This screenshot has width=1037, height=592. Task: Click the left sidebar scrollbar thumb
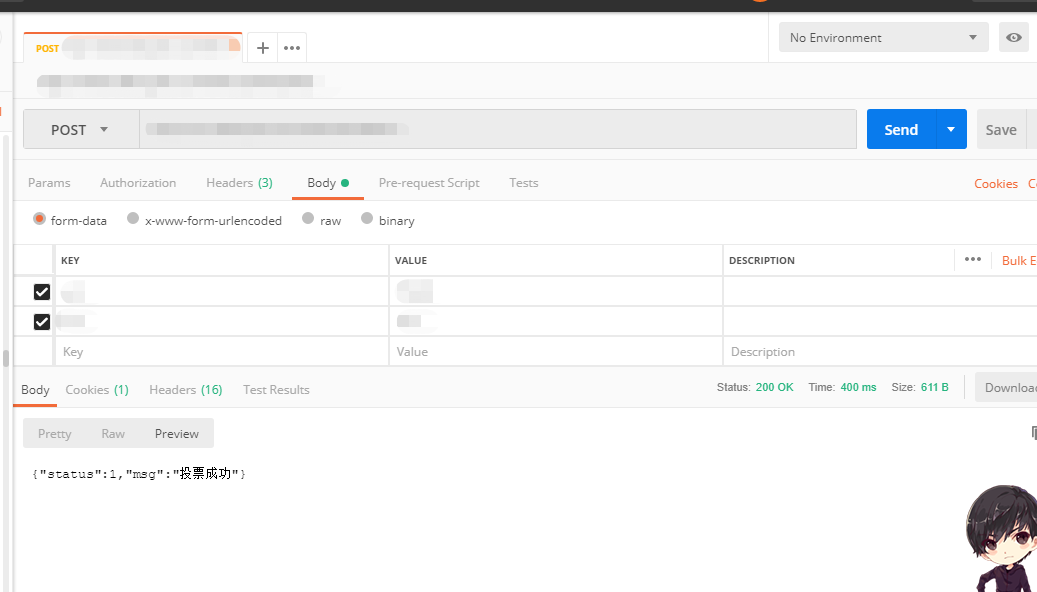click(6, 358)
